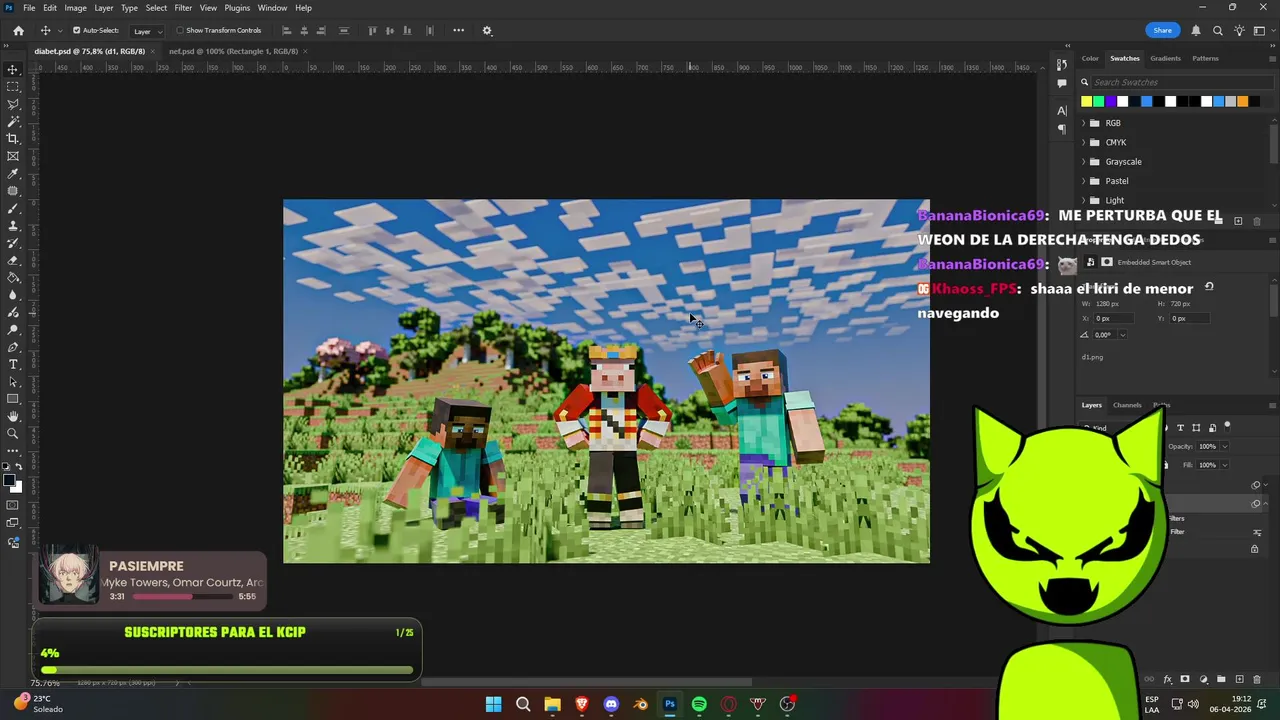The image size is (1280, 720).
Task: Open the Comments panel icon
Action: click(x=1062, y=83)
